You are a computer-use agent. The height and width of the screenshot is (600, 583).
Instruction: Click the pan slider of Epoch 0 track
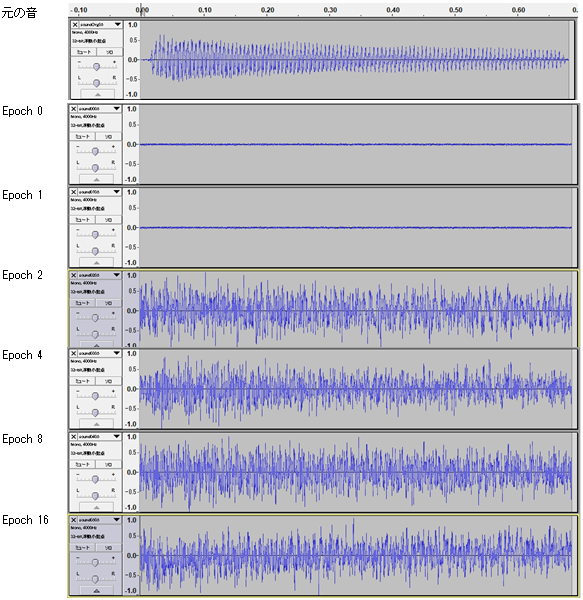click(x=96, y=168)
